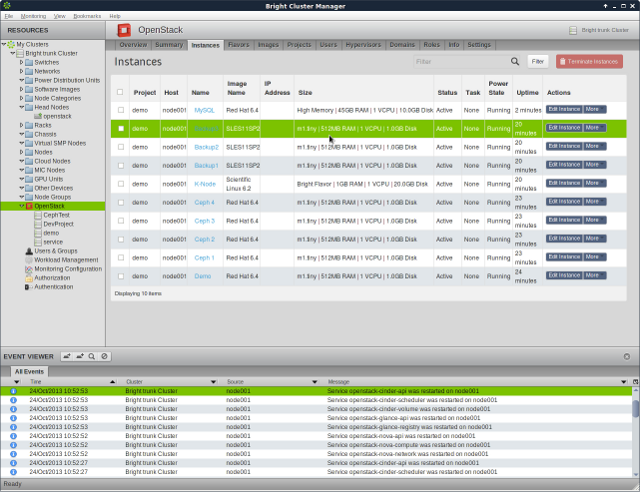Click the filter search magnifier icon

click(x=515, y=61)
